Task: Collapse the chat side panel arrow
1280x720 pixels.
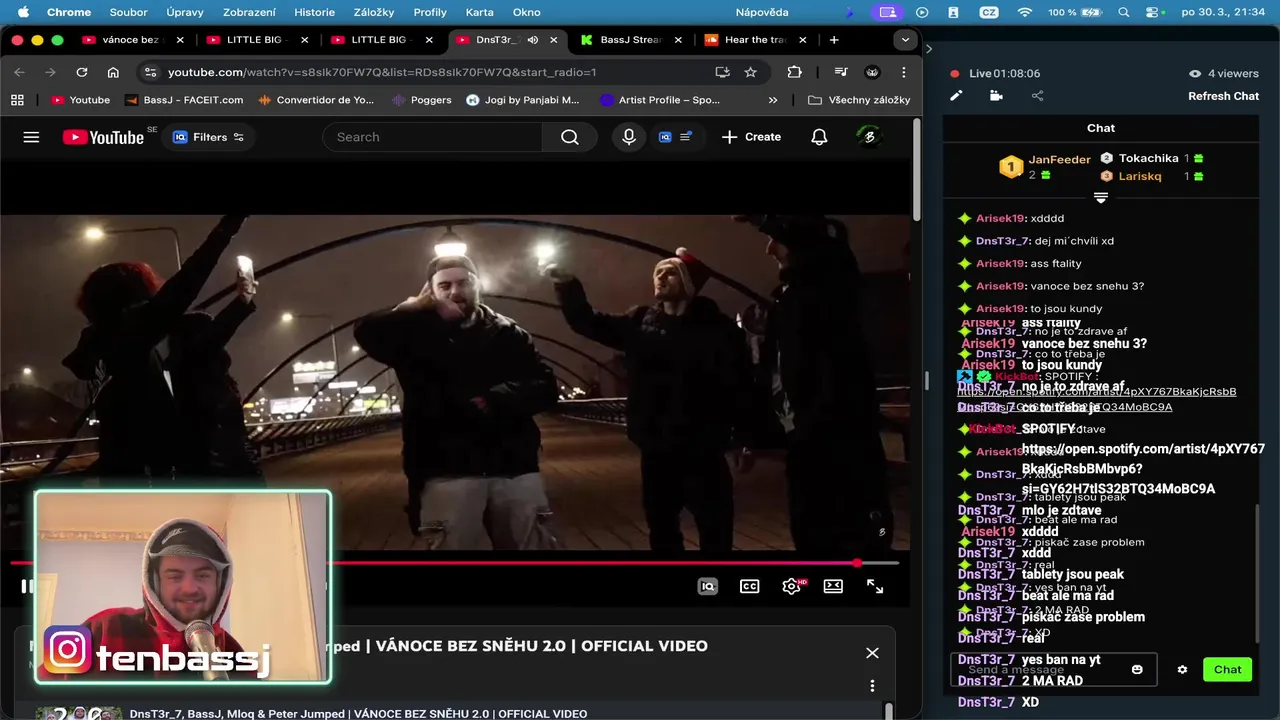Action: click(x=929, y=48)
